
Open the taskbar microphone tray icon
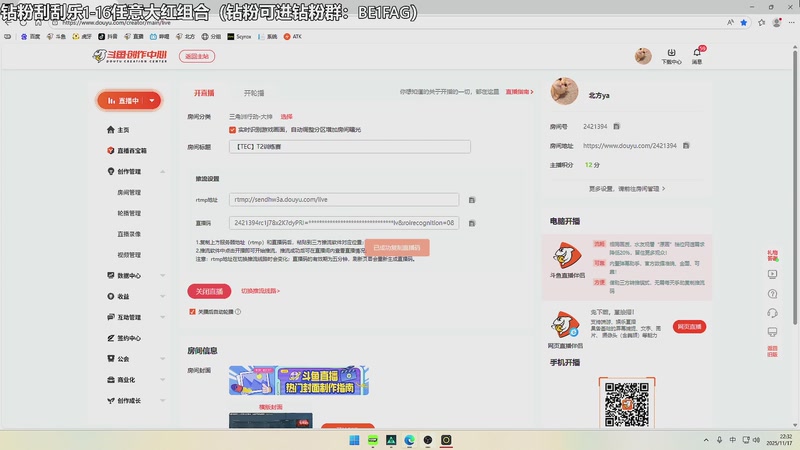(719, 440)
